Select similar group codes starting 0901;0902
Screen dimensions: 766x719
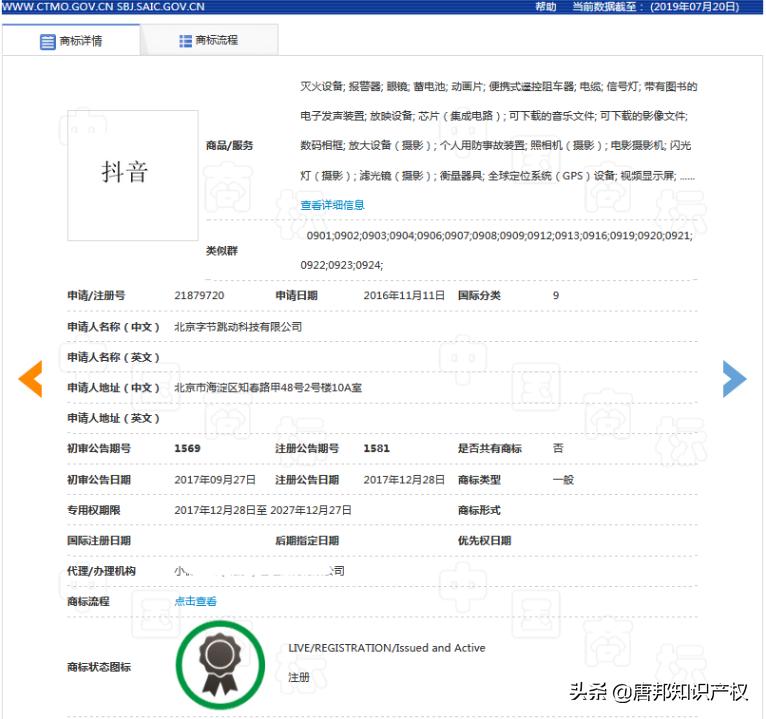pos(496,250)
